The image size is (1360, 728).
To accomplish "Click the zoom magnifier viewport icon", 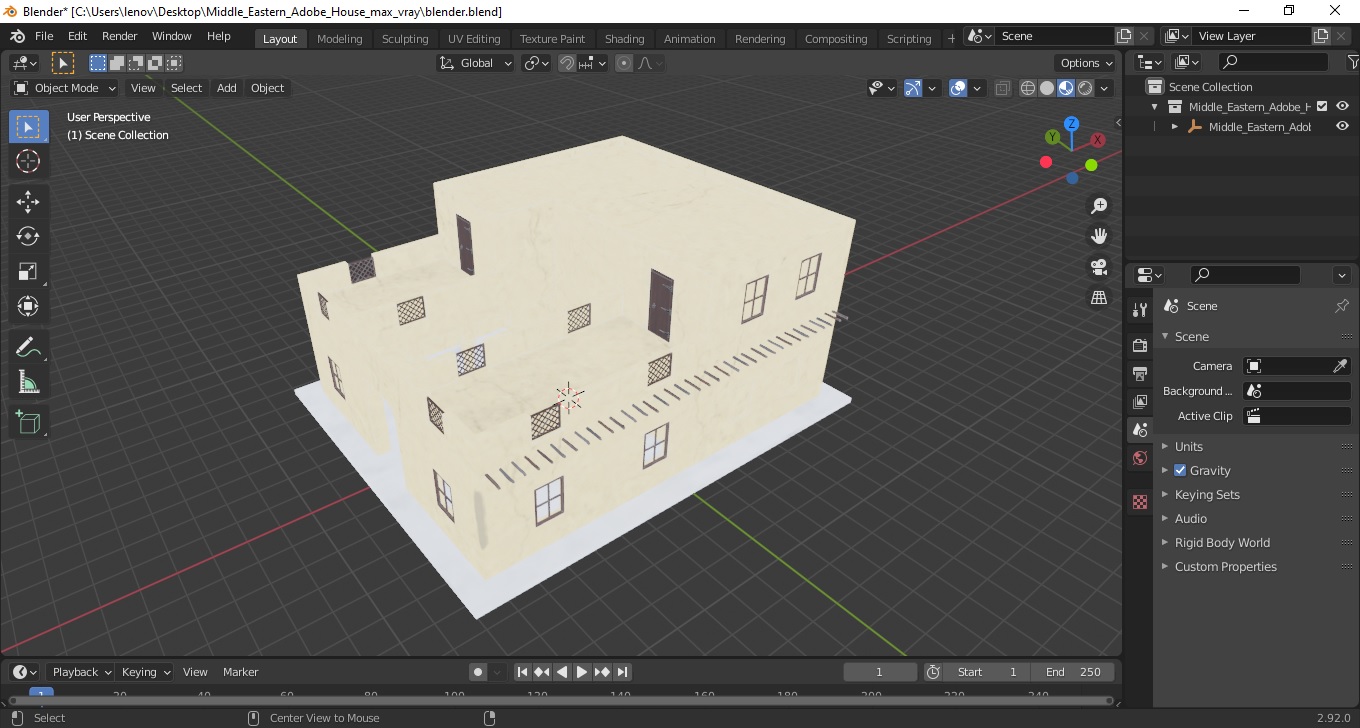I will (x=1099, y=206).
